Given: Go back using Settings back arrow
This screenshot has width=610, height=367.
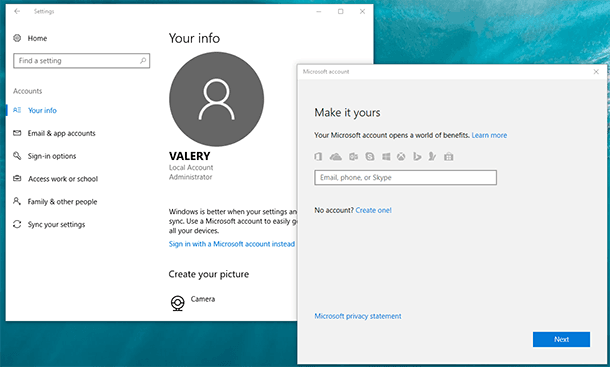Looking at the screenshot, I should click(17, 11).
